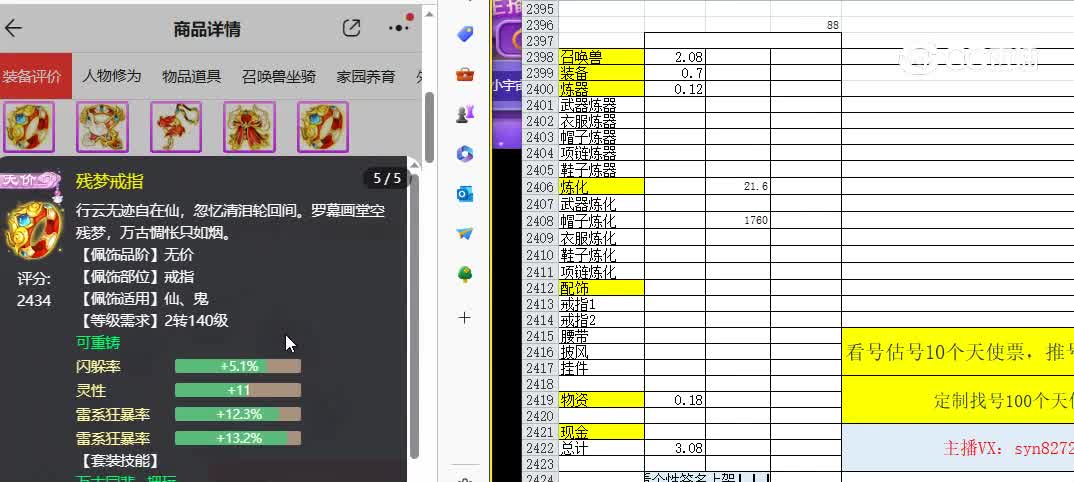Screen dimensions: 1074x482
Task: Select the cell with value 0.12
Action: click(675, 89)
